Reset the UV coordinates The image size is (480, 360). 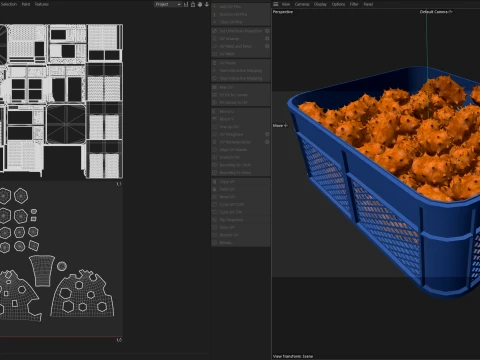(x=241, y=197)
